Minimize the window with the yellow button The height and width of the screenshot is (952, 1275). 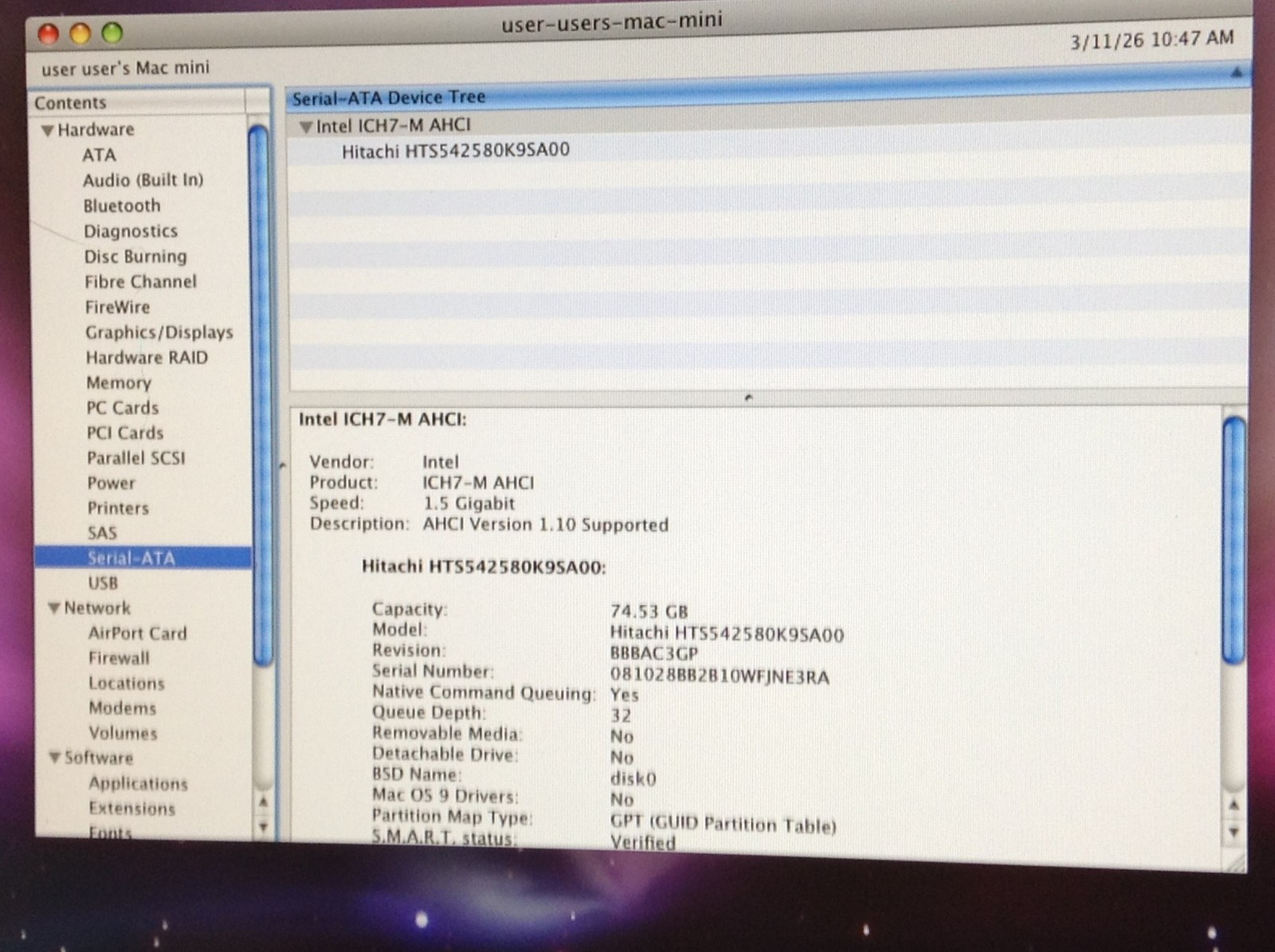click(x=80, y=33)
